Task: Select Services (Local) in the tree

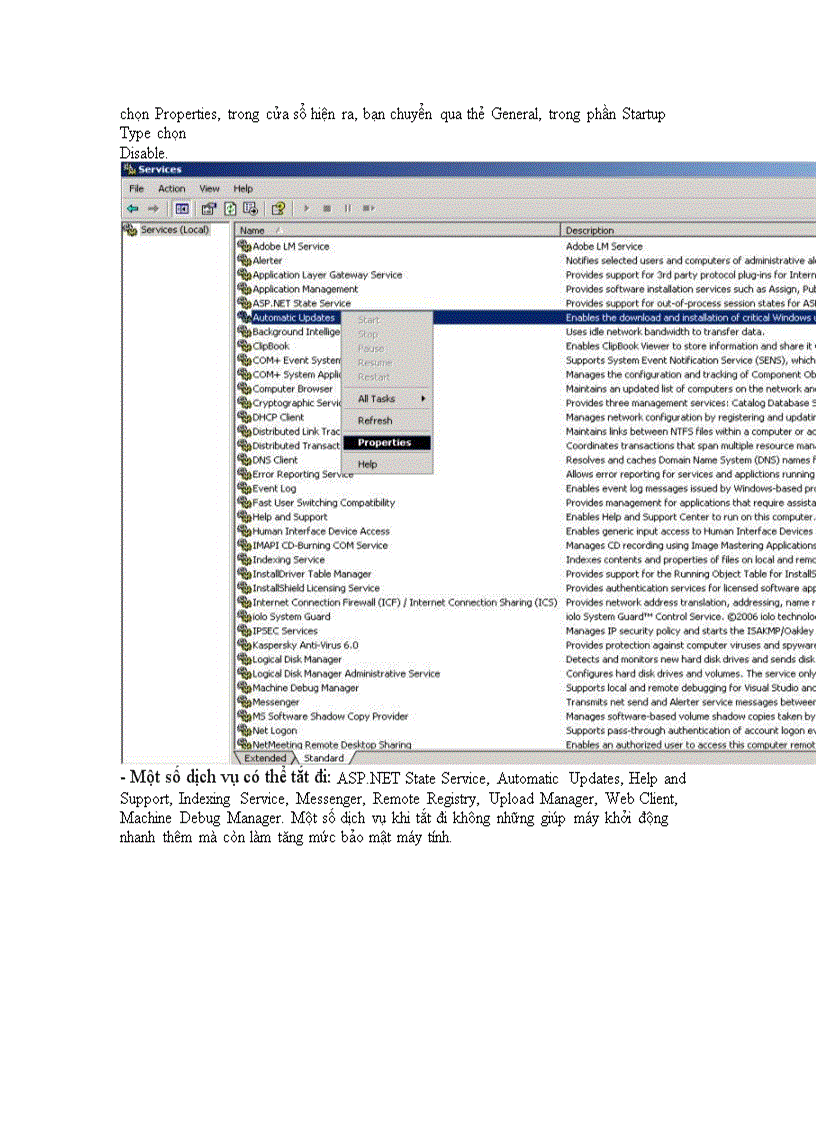Action: click(x=174, y=230)
